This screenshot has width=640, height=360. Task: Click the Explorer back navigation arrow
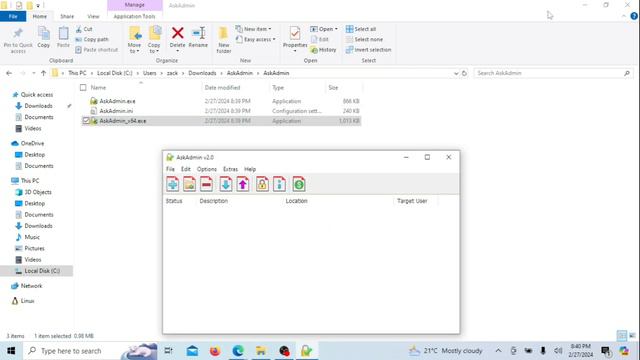[9, 73]
